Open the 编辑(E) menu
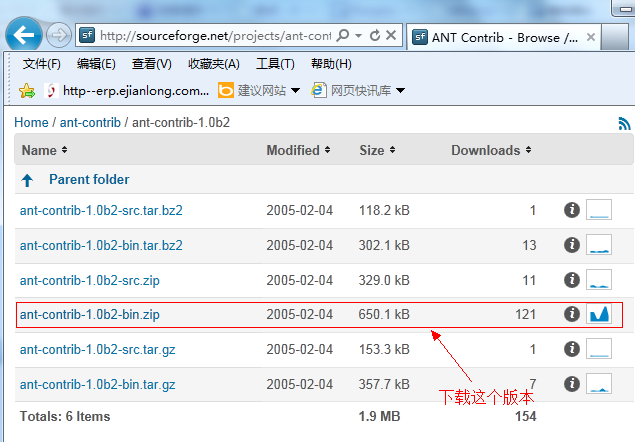This screenshot has width=635, height=442. pos(96,64)
